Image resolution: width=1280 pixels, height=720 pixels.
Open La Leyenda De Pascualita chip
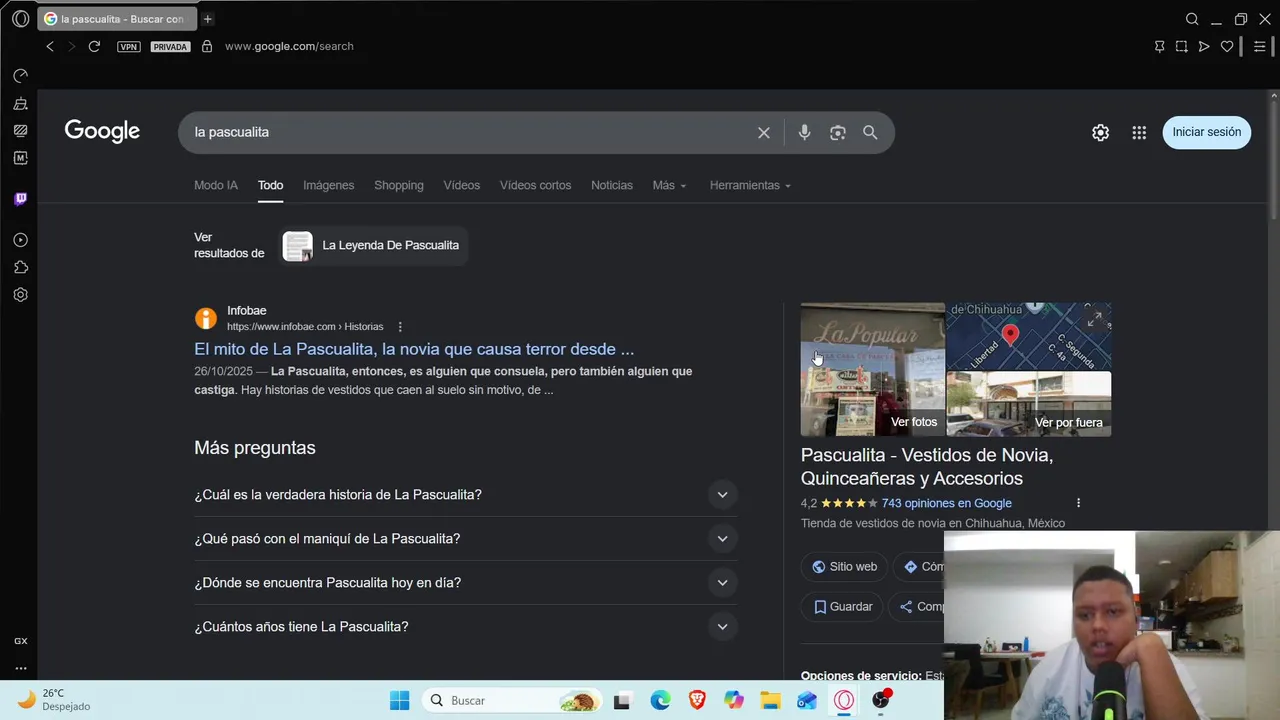click(373, 245)
